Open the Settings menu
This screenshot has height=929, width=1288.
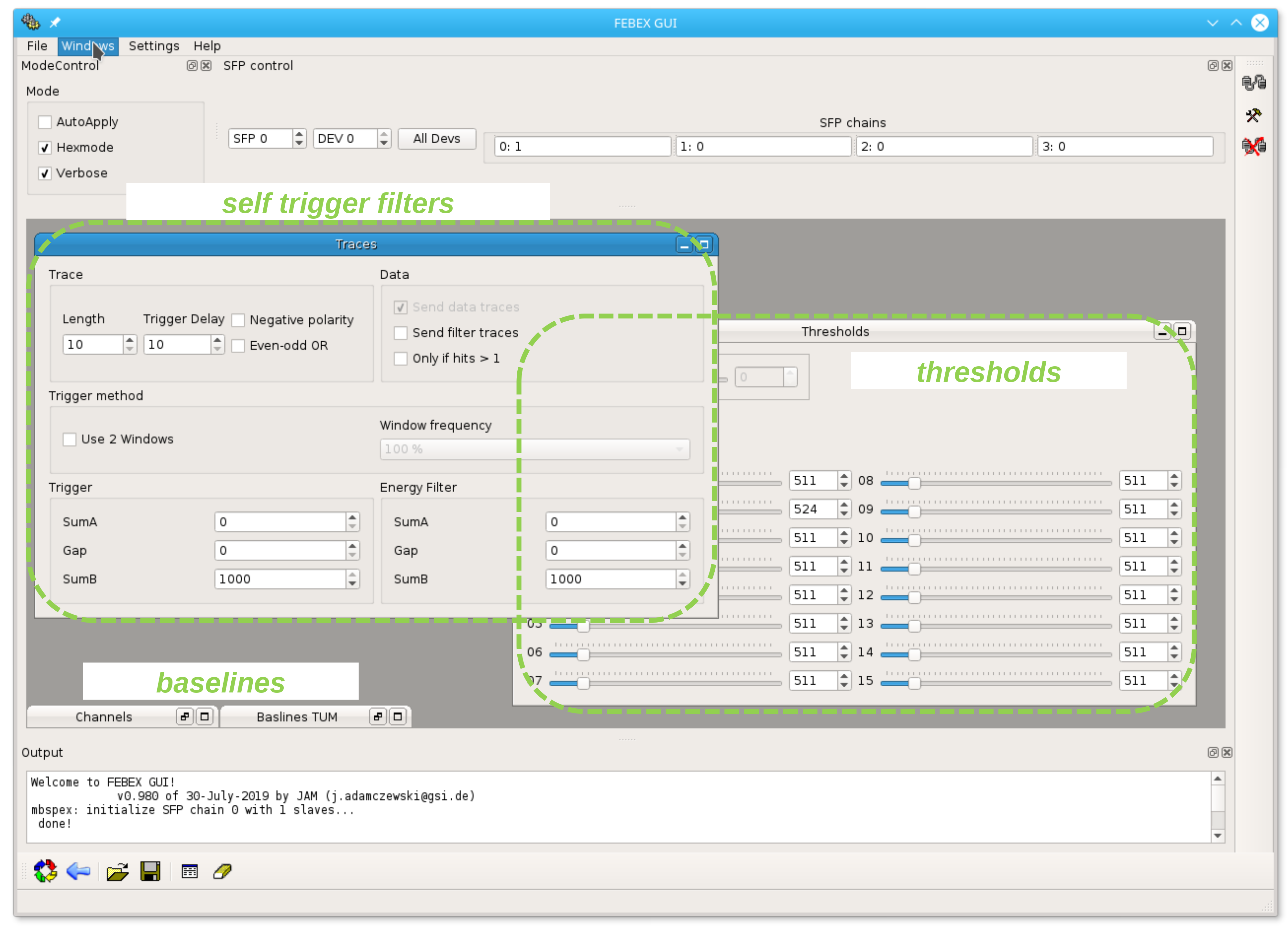click(154, 46)
